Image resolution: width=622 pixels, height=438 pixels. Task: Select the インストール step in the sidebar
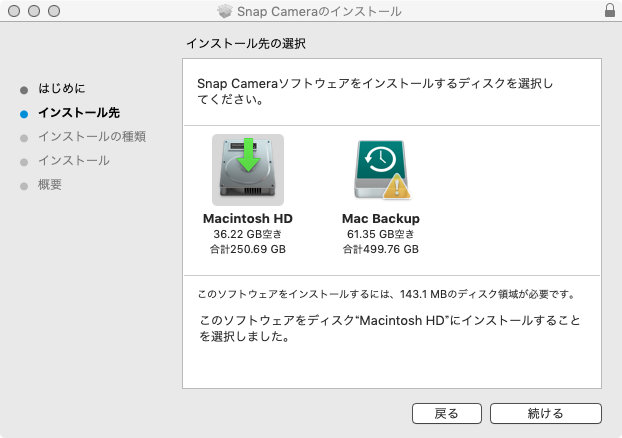74,161
